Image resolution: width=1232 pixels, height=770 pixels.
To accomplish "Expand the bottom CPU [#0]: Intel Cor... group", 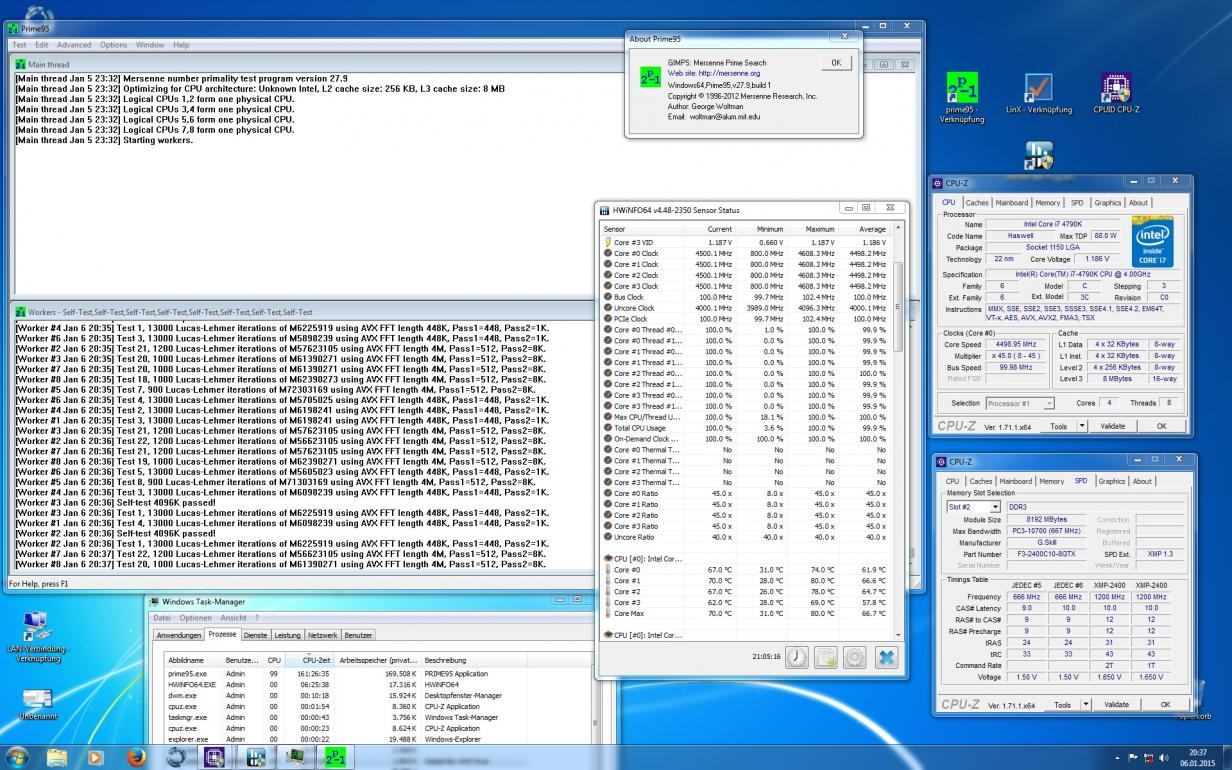I will (x=608, y=635).
